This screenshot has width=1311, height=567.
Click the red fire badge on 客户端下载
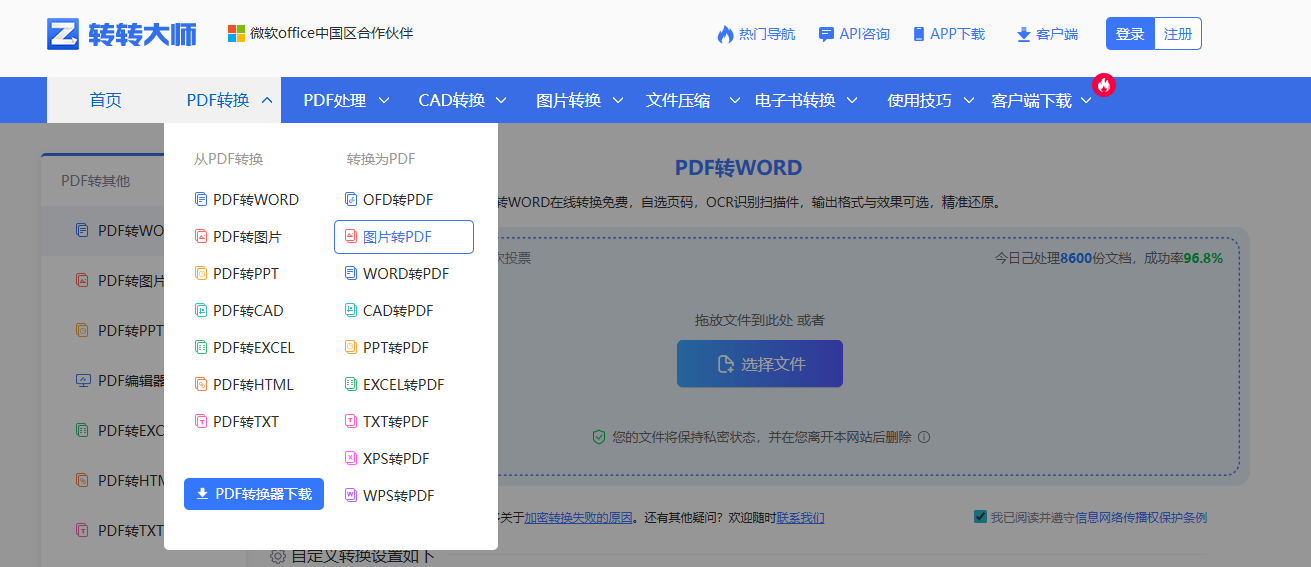click(1103, 85)
